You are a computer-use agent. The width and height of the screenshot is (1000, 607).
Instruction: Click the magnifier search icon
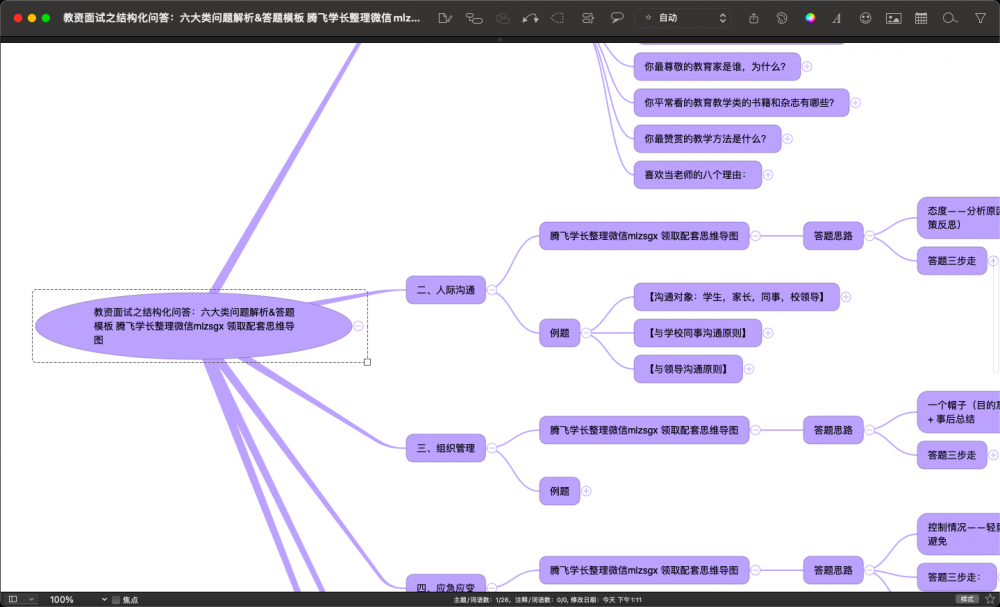(x=950, y=18)
